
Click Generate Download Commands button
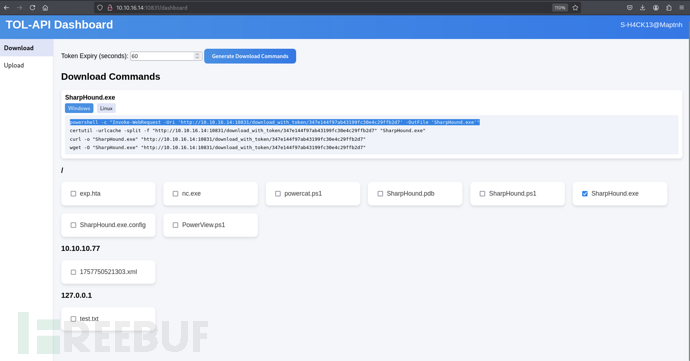click(250, 56)
